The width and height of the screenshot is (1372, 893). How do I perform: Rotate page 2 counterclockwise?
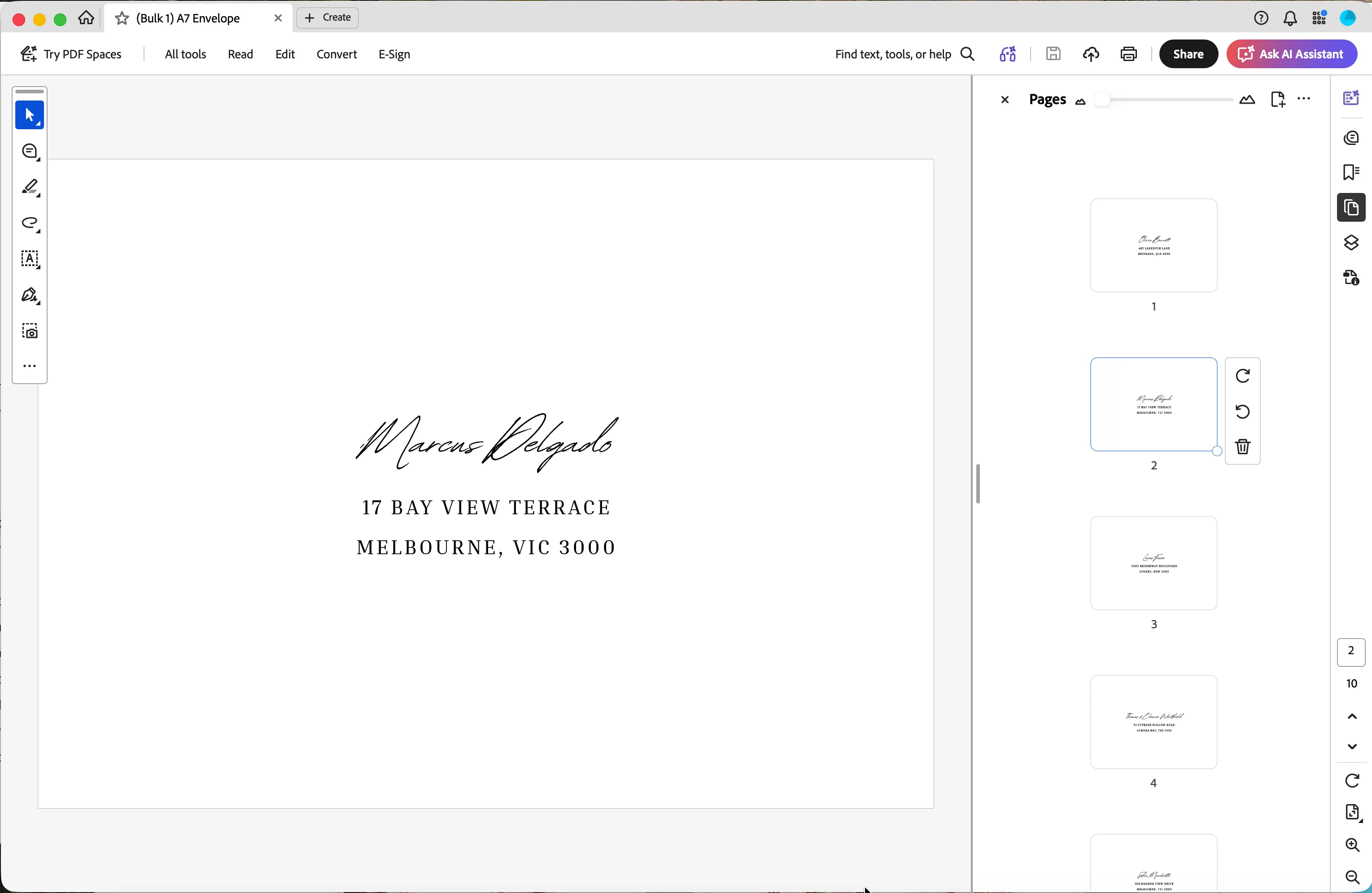click(x=1243, y=411)
